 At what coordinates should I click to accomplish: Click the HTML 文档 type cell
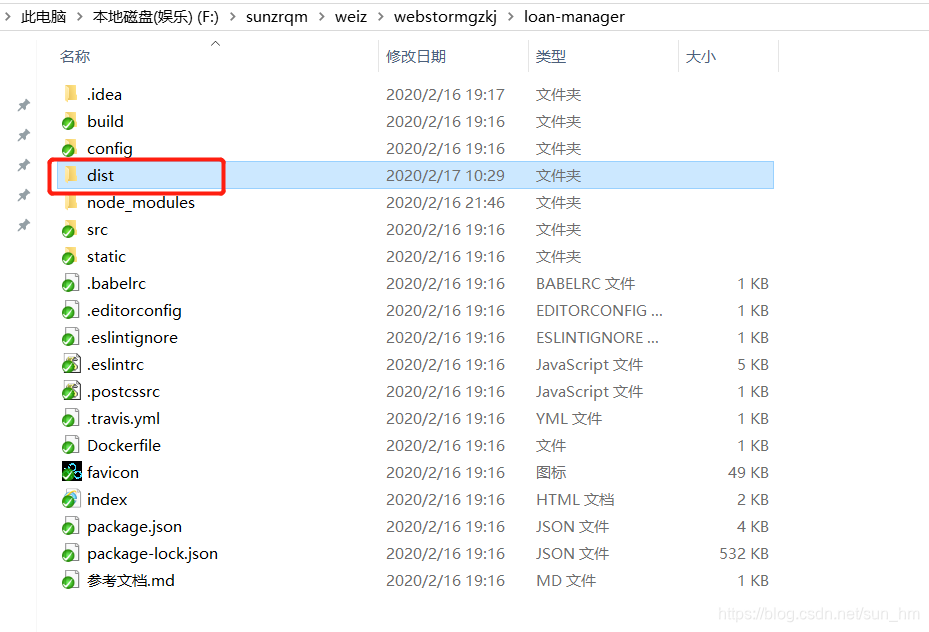point(575,500)
